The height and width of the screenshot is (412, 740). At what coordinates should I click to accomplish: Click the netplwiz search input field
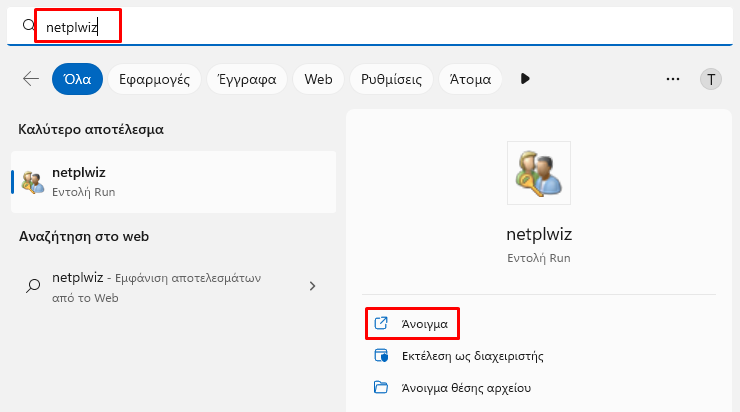(370, 26)
